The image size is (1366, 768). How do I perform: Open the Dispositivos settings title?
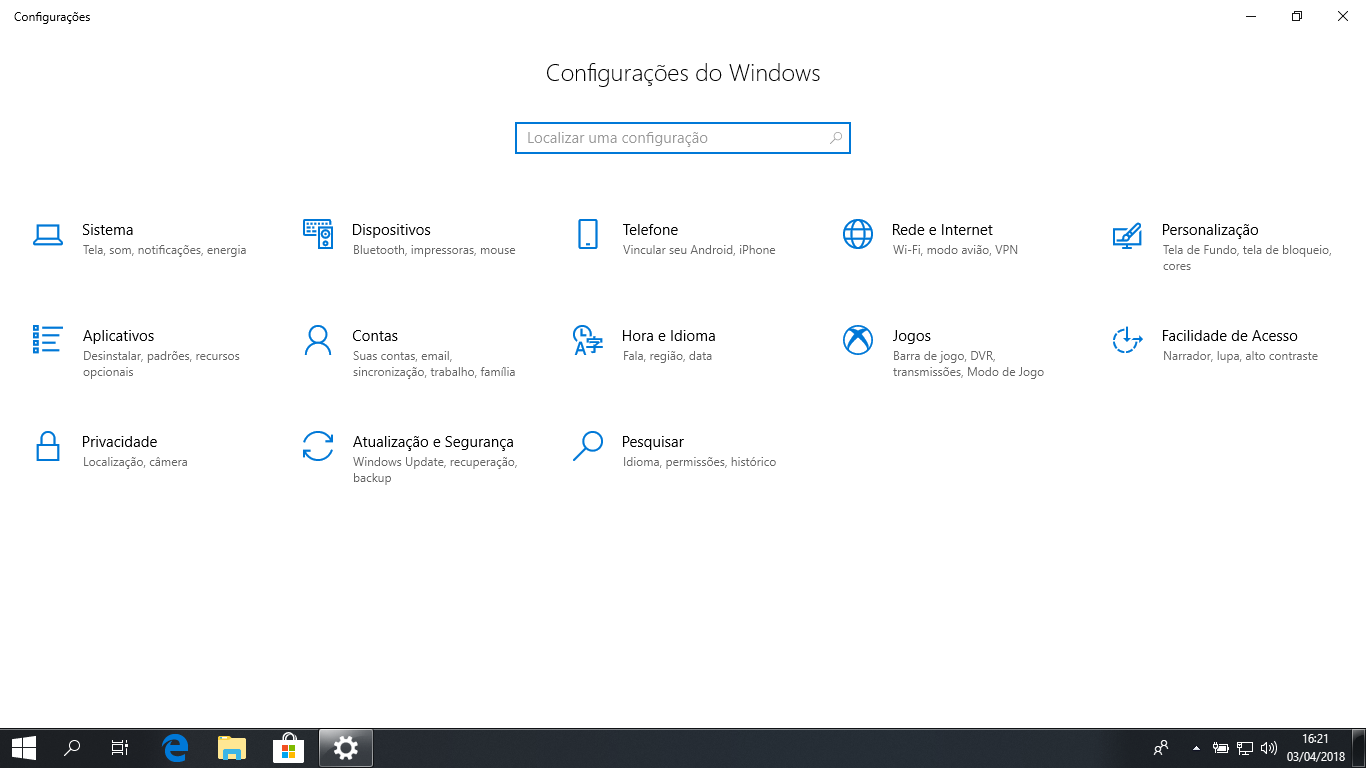click(x=391, y=230)
